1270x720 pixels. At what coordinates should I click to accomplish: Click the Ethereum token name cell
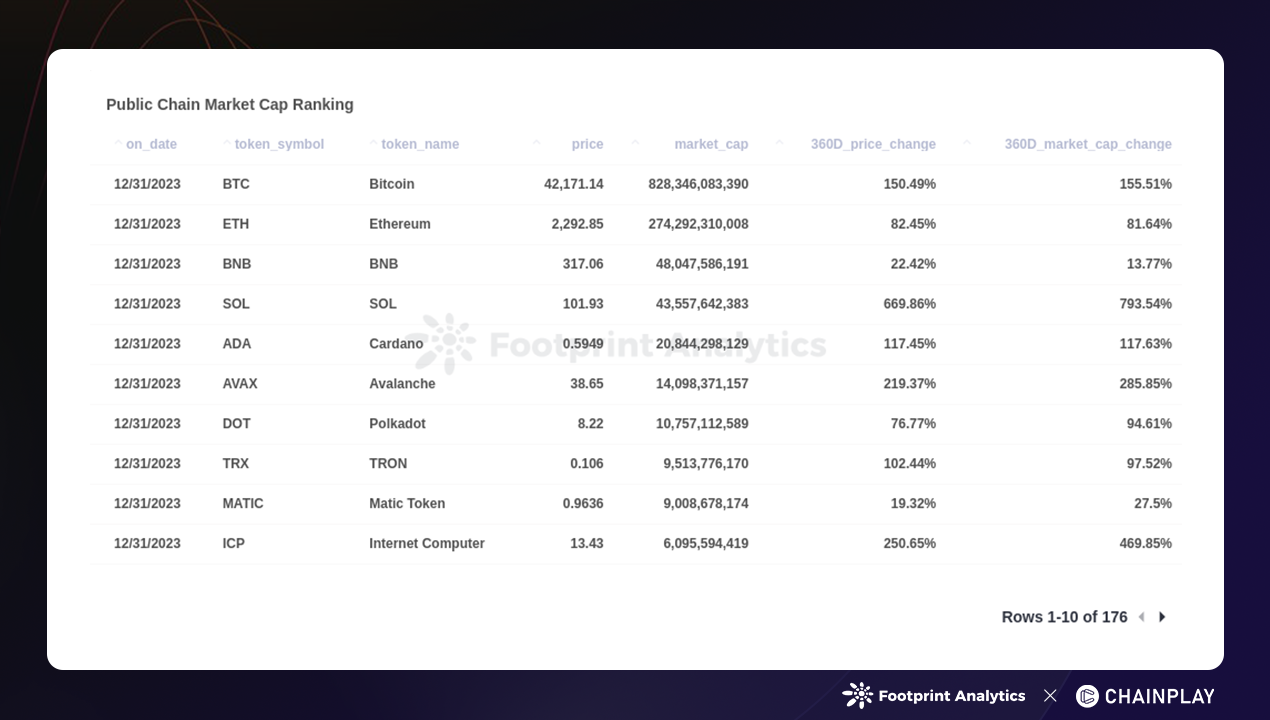pos(400,224)
